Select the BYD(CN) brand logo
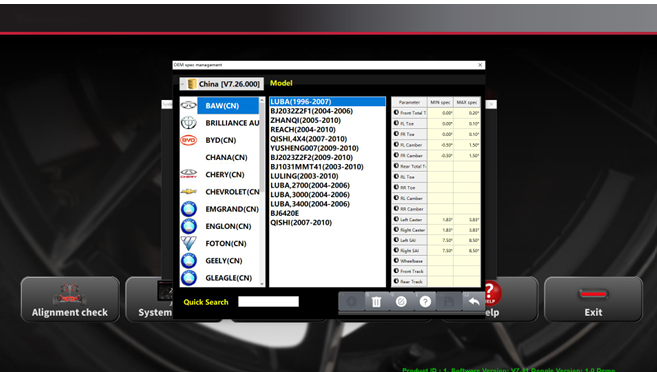This screenshot has height=372, width=657. 189,140
